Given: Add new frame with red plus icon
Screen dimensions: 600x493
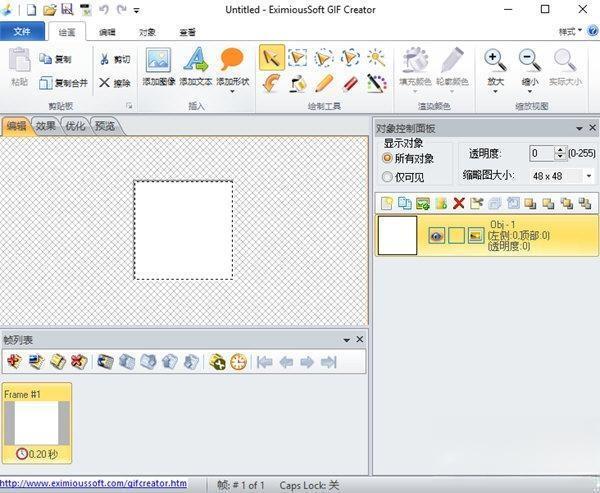Looking at the screenshot, I should (x=14, y=361).
